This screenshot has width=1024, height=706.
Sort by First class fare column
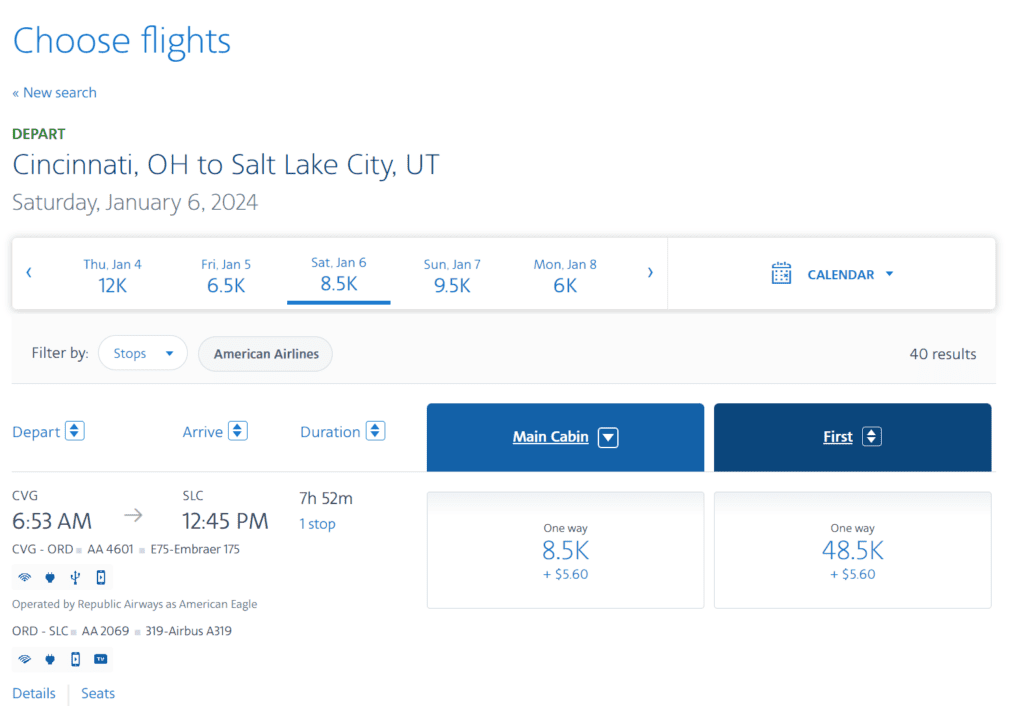[x=872, y=437]
